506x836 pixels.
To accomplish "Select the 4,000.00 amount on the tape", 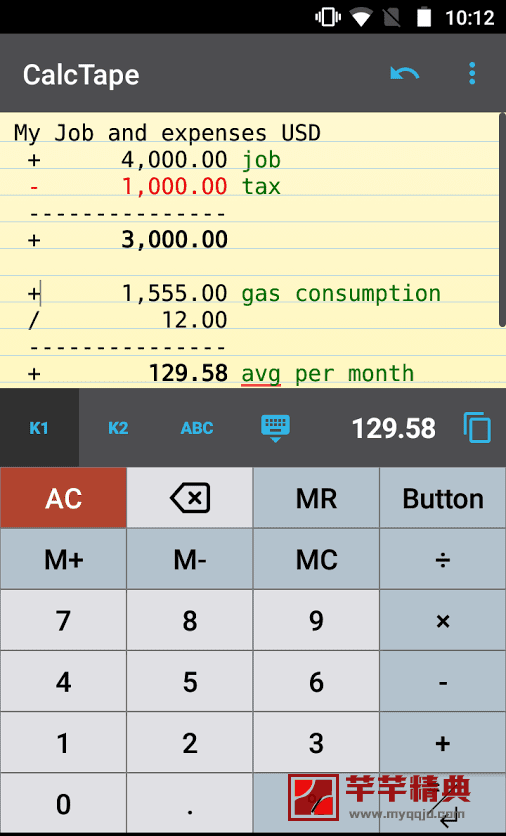I will pyautogui.click(x=174, y=159).
